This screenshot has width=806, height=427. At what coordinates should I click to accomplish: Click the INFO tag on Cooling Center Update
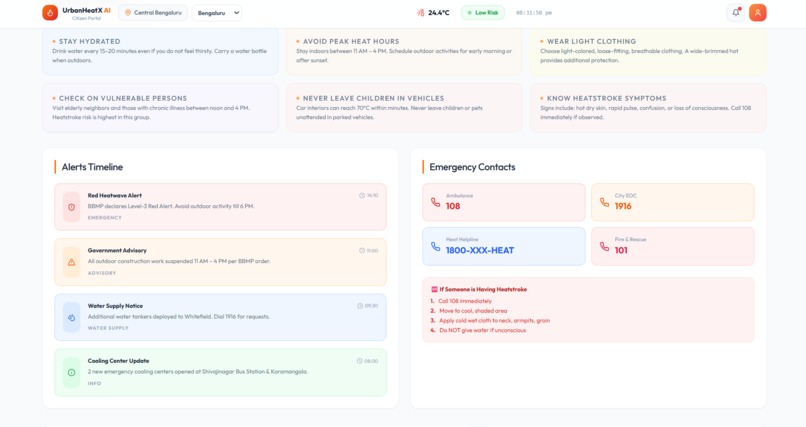pos(94,384)
